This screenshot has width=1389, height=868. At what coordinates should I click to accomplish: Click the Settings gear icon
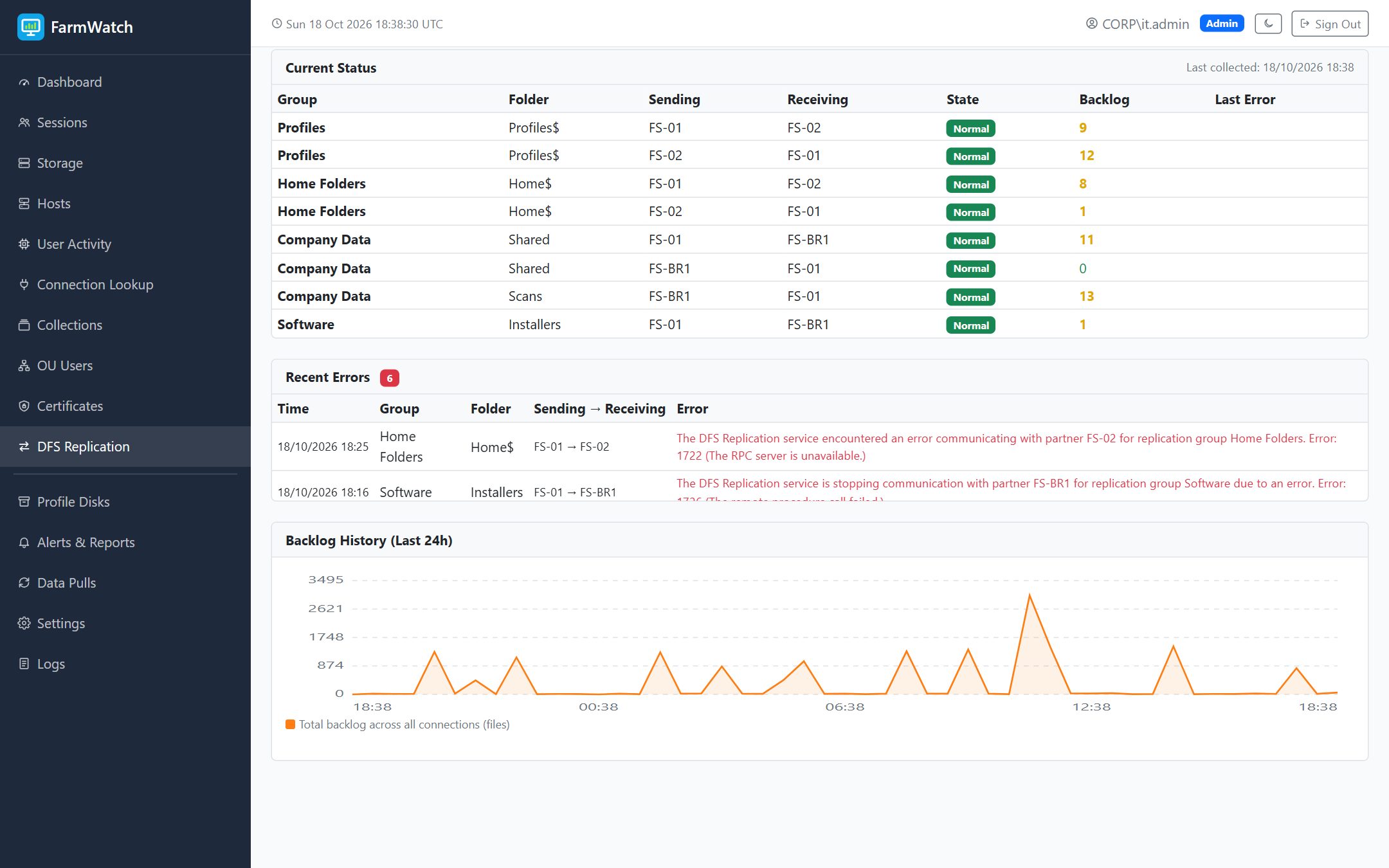click(24, 624)
